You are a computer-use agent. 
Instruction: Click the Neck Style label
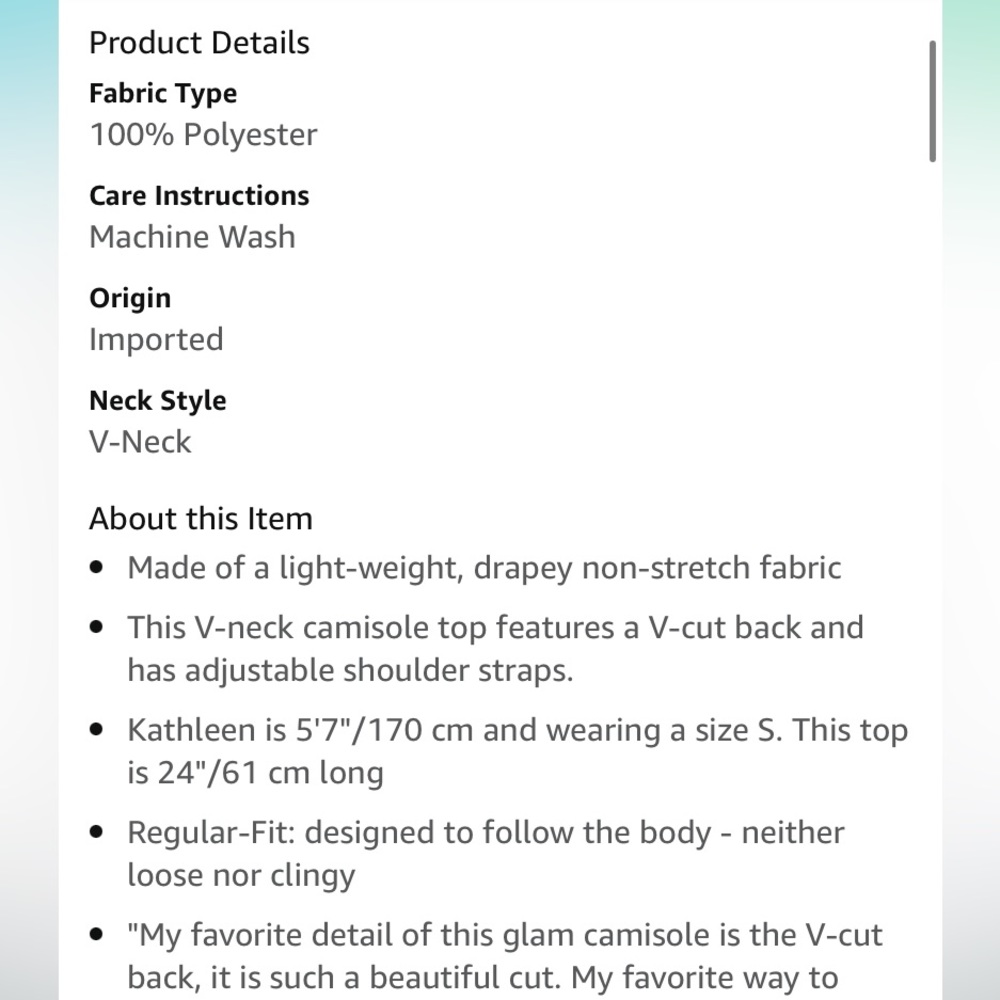click(158, 401)
